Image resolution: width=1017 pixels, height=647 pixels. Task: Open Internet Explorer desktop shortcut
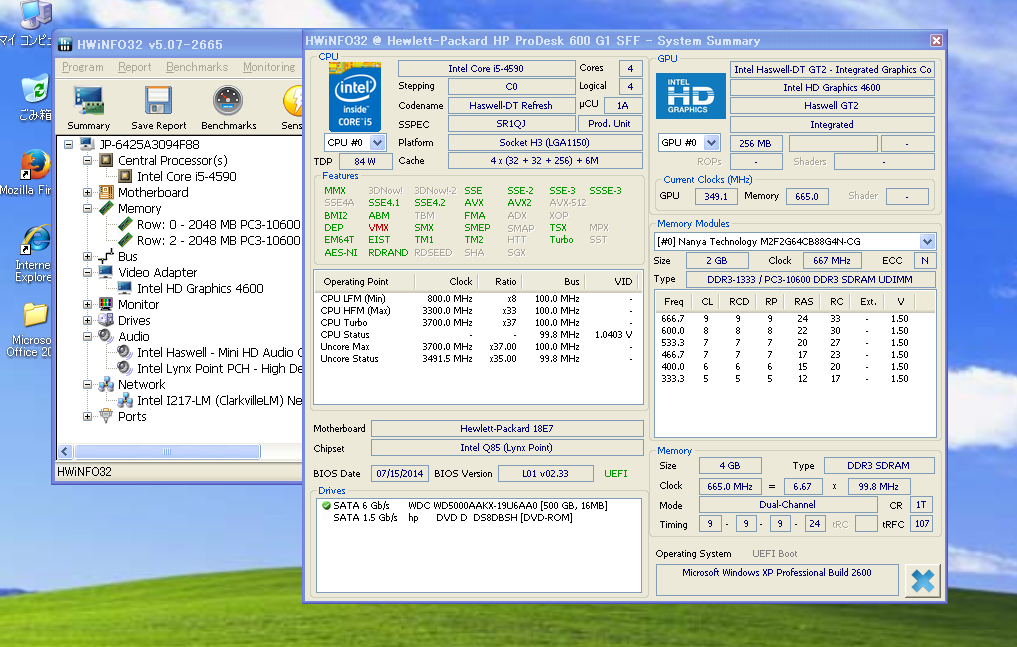tap(35, 241)
